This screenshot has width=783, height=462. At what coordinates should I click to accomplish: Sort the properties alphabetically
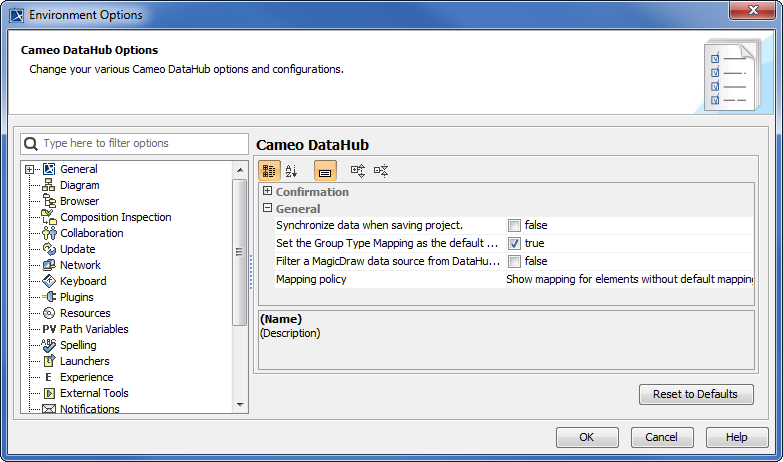(292, 171)
